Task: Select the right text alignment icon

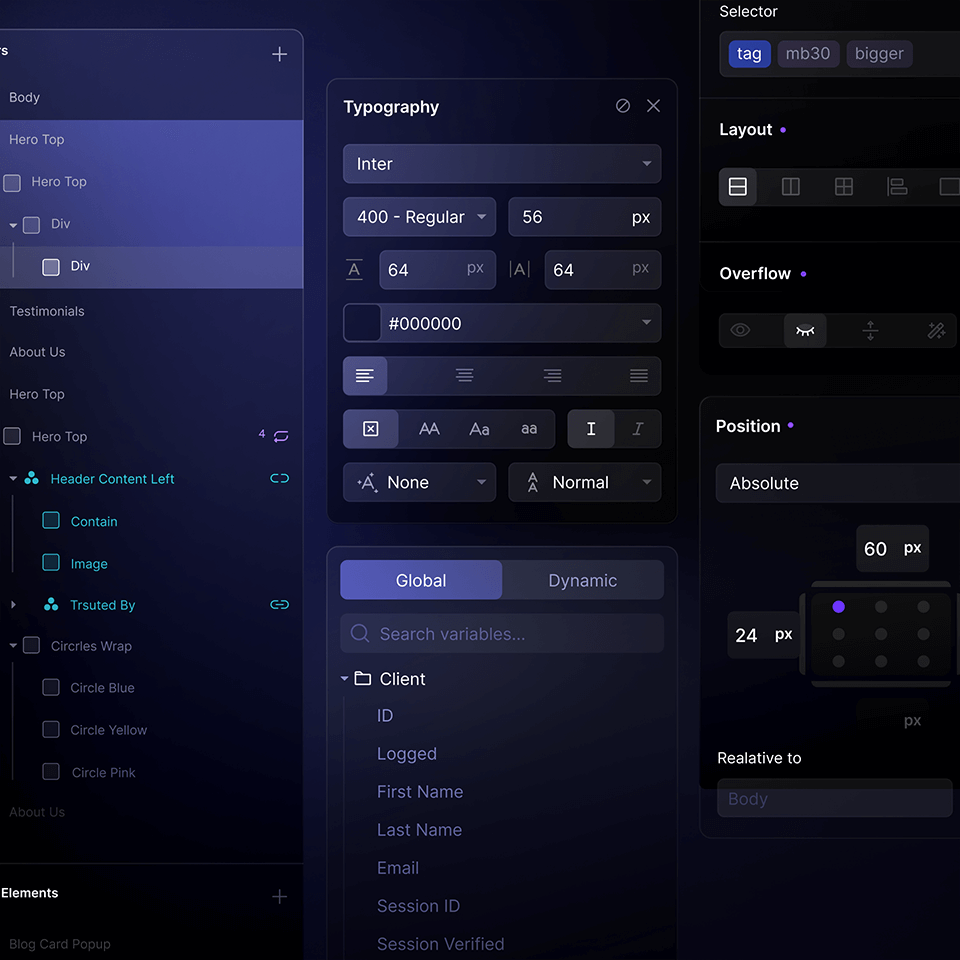Action: click(x=552, y=376)
